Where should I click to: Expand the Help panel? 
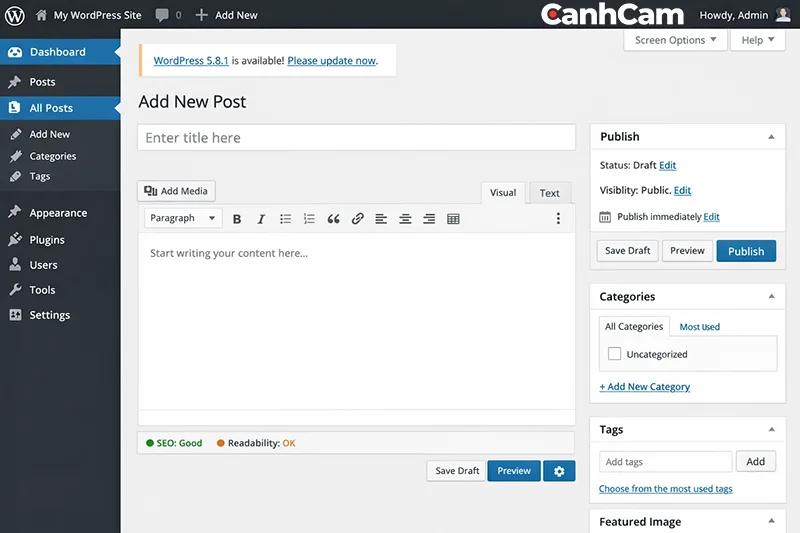click(x=758, y=40)
